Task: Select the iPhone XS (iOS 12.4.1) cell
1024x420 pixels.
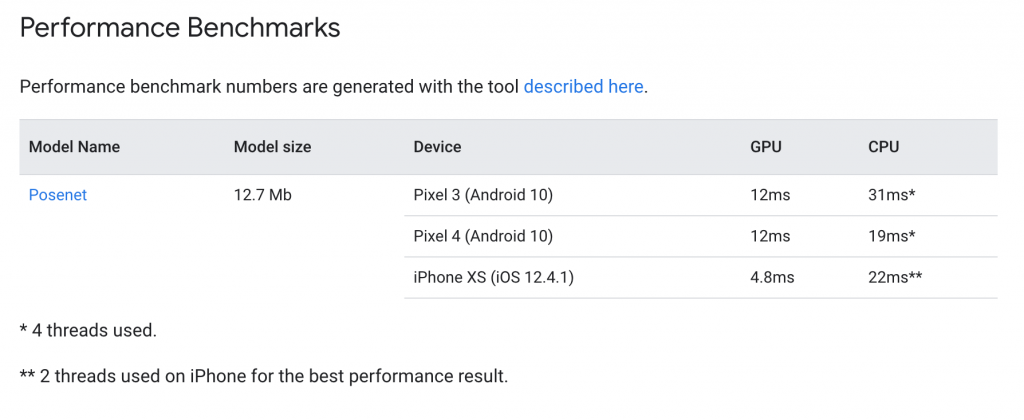Action: [x=494, y=278]
